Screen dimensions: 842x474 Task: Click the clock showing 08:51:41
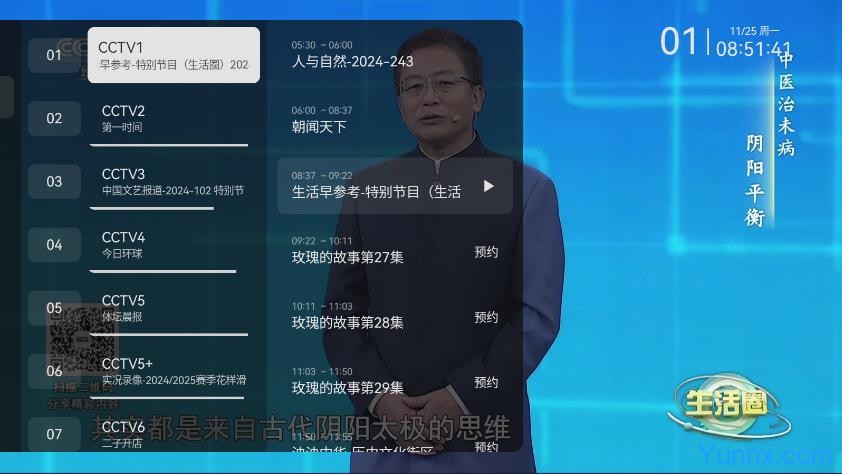click(753, 49)
